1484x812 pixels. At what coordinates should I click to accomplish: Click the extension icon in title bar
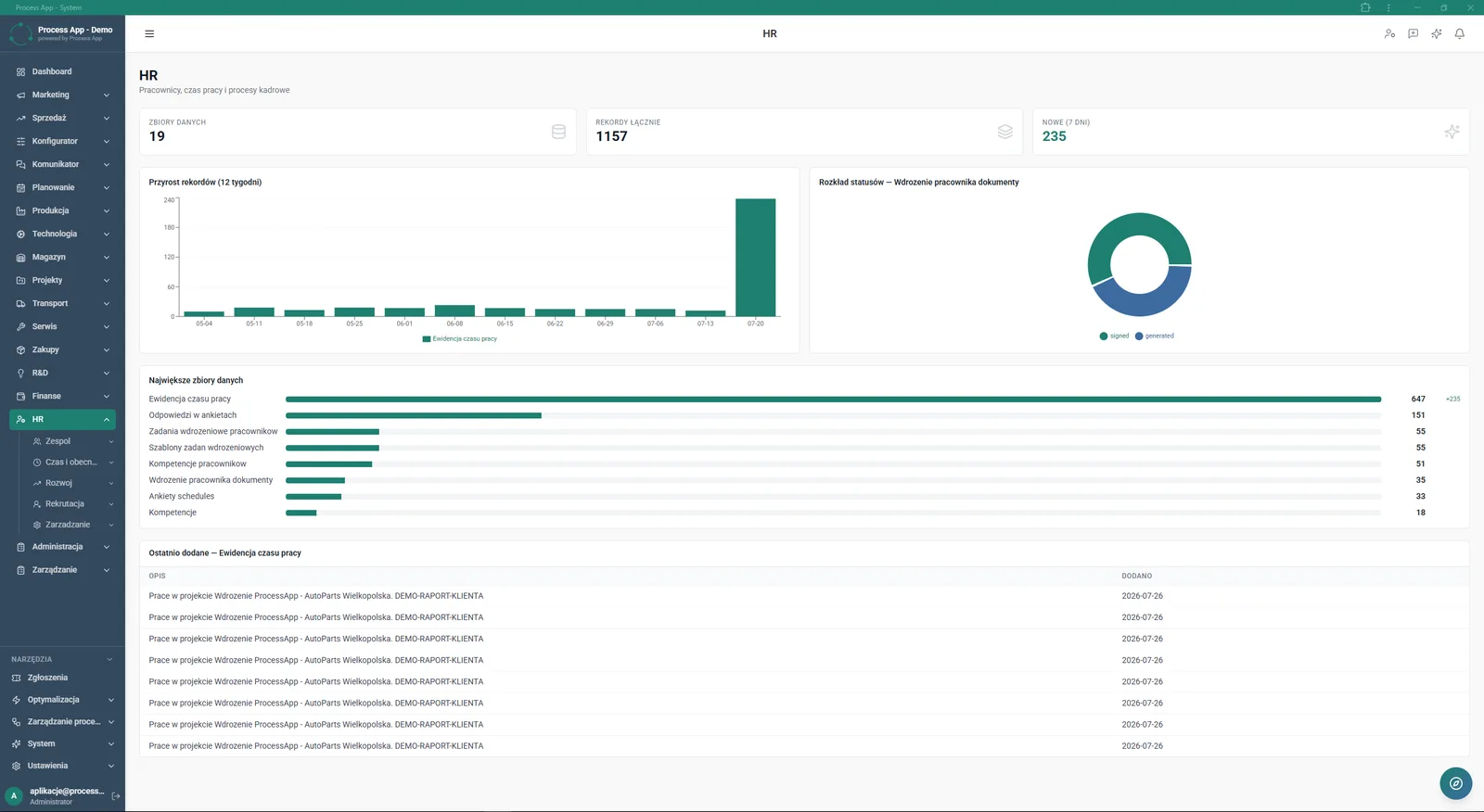[1365, 7]
